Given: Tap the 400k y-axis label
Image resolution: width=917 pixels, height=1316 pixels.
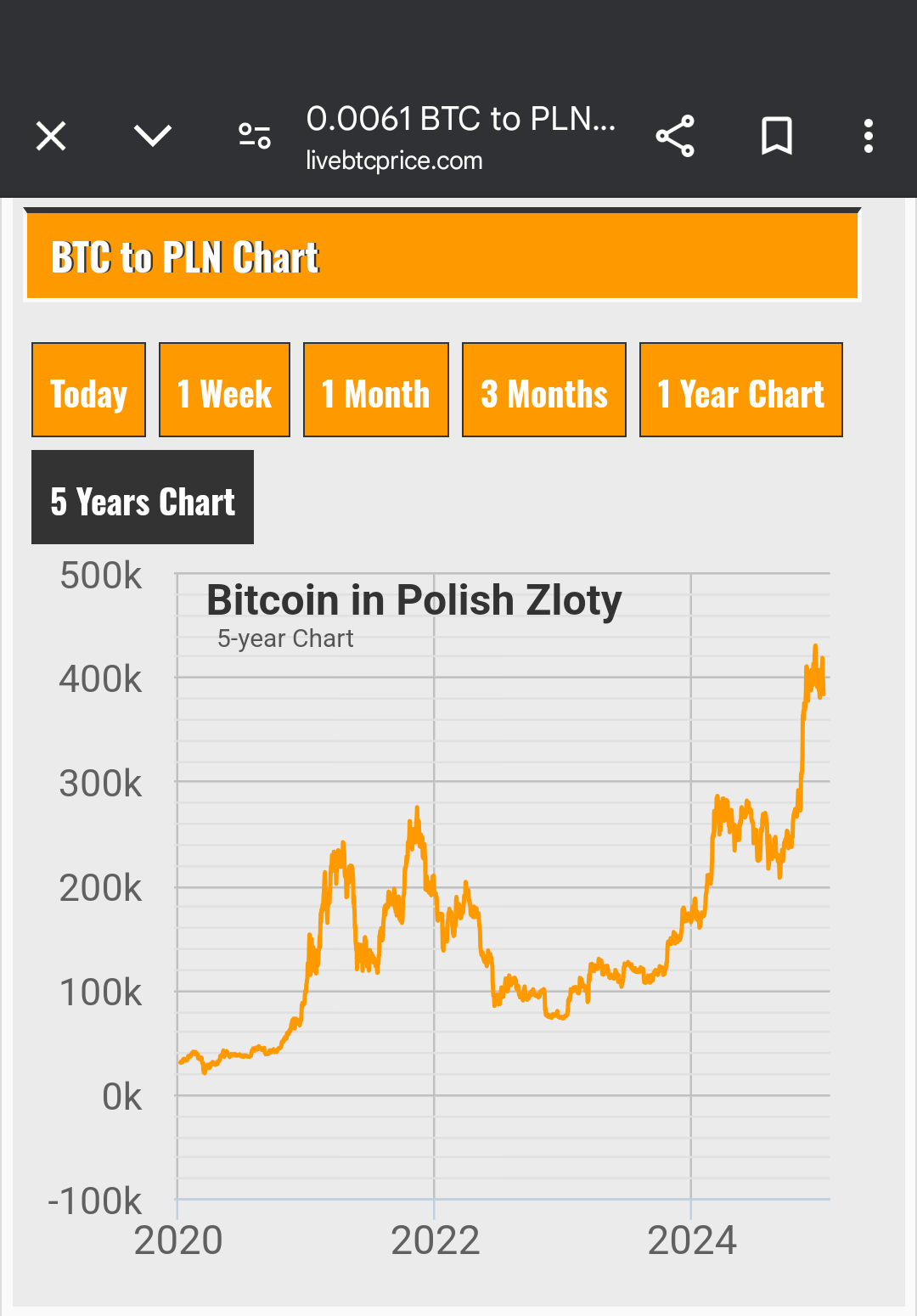Looking at the screenshot, I should coord(100,679).
